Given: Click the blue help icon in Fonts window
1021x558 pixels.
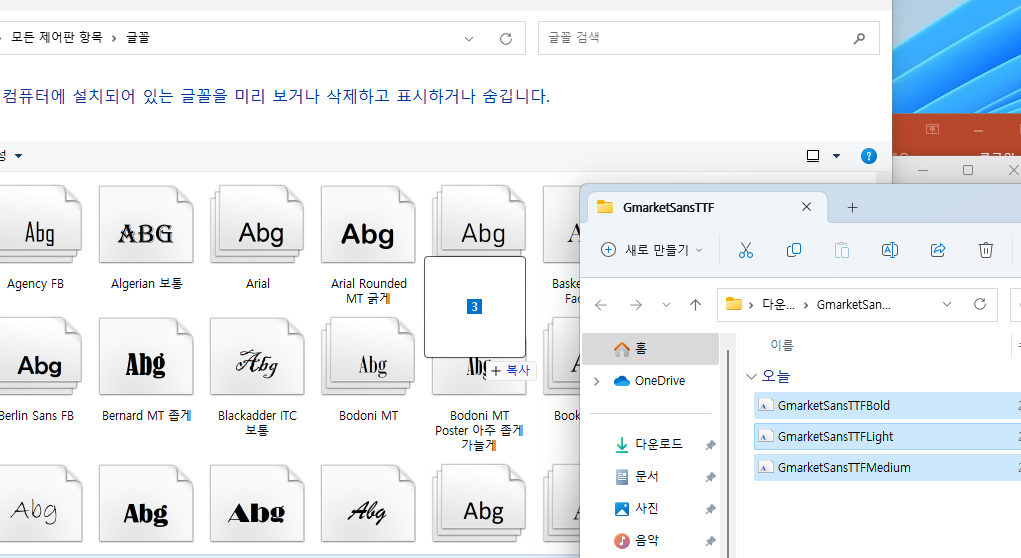Looking at the screenshot, I should pos(869,156).
